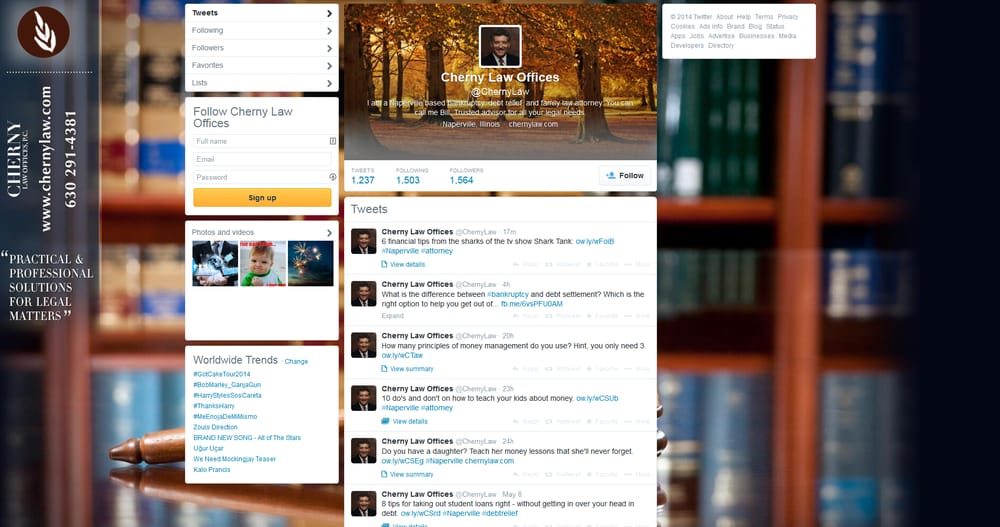
Task: Open the Favorites item in sidebar
Action: click(x=261, y=65)
